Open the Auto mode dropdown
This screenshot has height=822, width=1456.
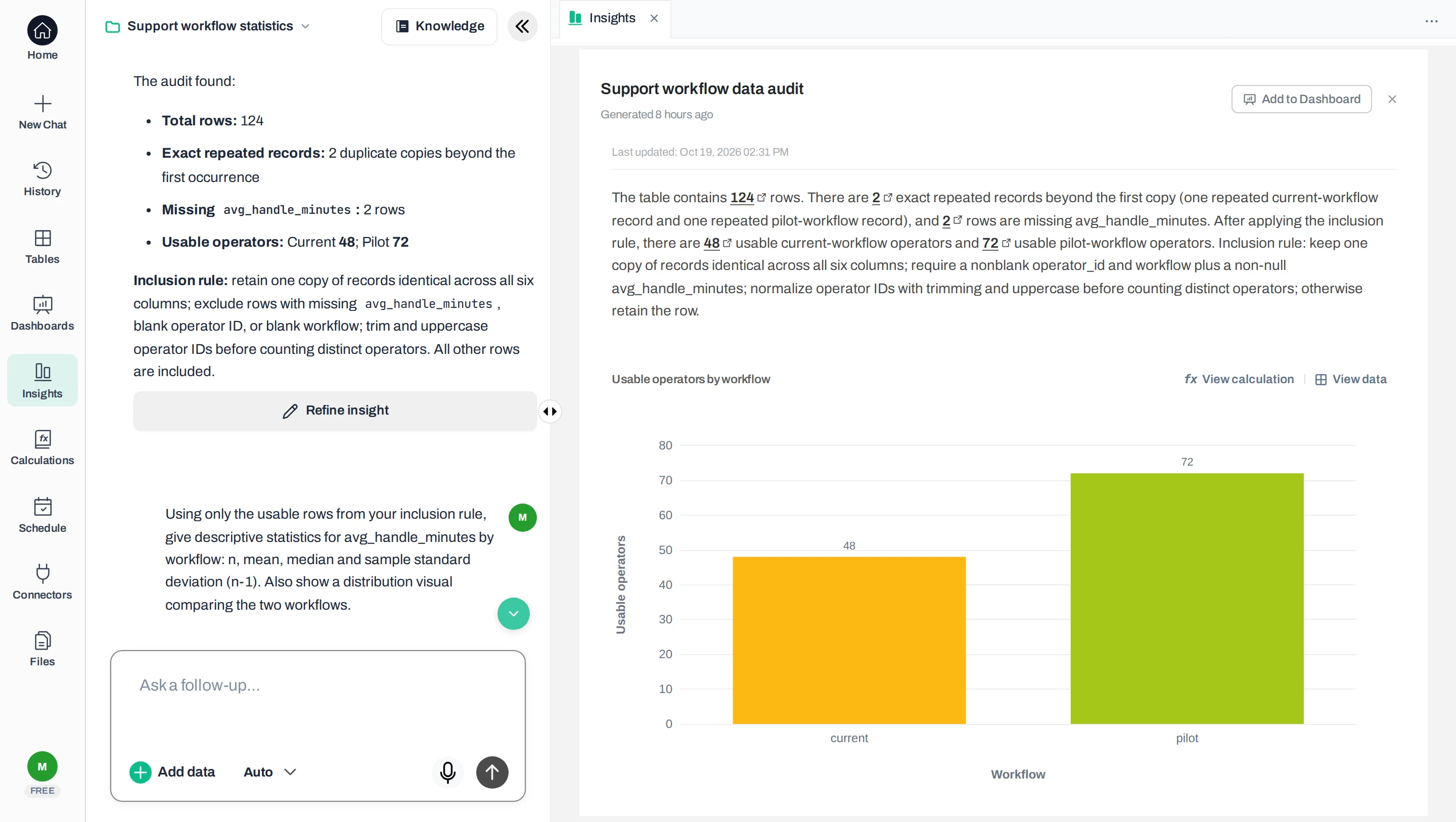click(269, 772)
